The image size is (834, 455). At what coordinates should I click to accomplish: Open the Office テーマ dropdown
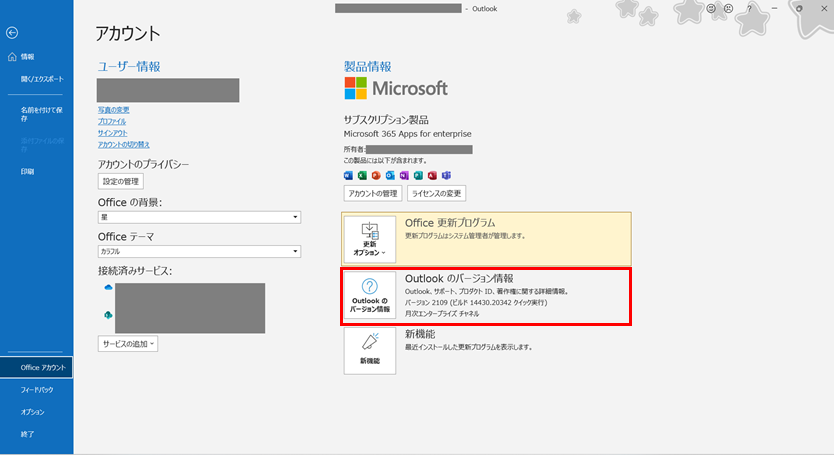pyautogui.click(x=199, y=251)
